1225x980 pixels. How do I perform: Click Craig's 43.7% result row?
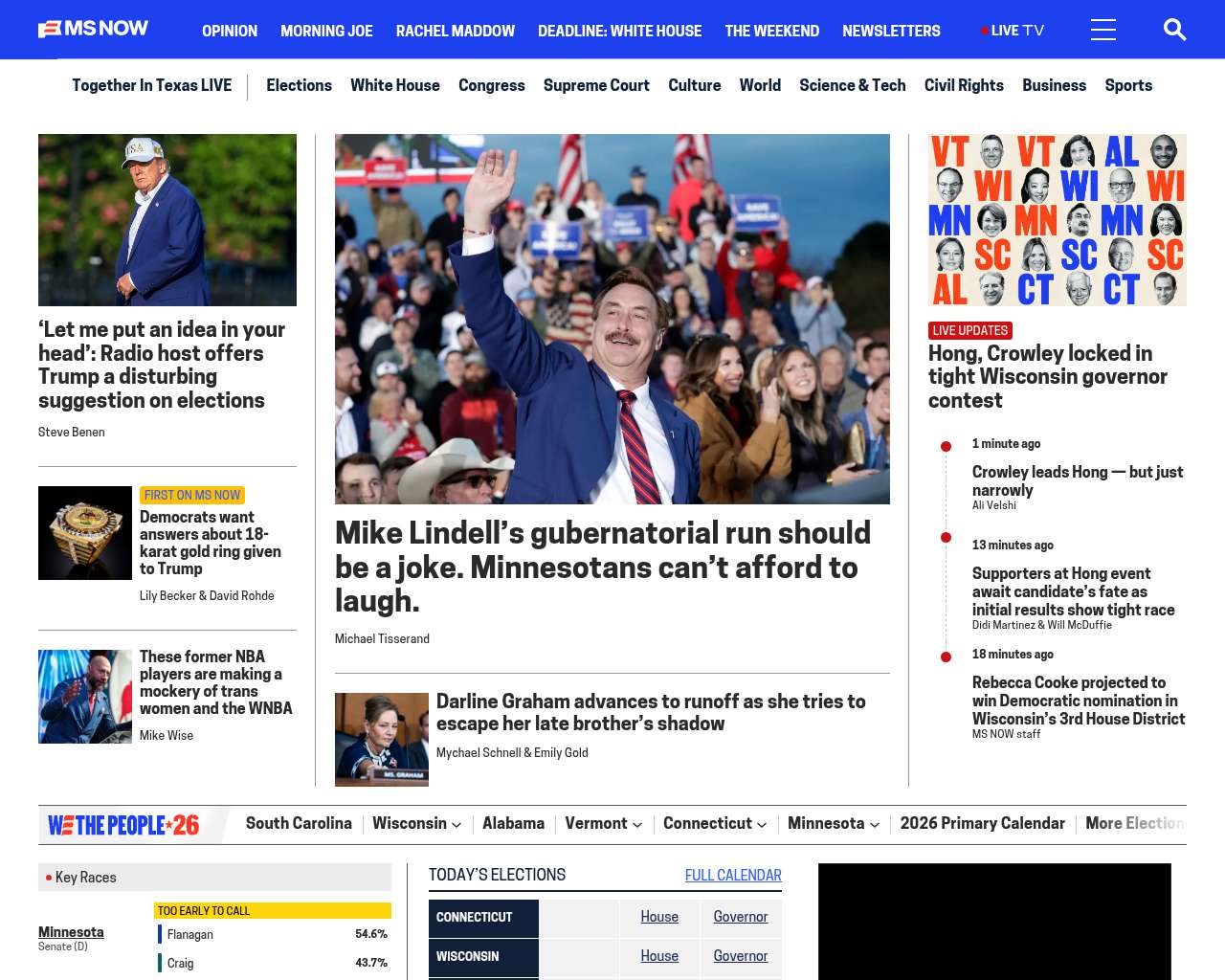click(x=273, y=963)
